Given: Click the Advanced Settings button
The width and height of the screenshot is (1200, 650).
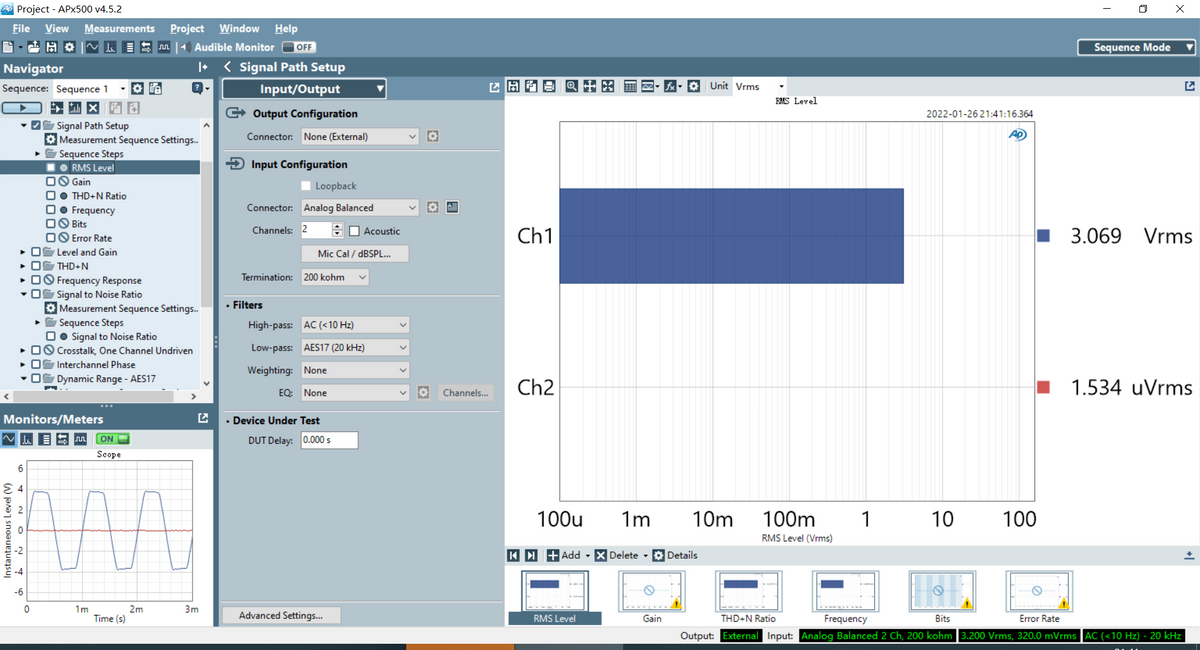Looking at the screenshot, I should [281, 615].
